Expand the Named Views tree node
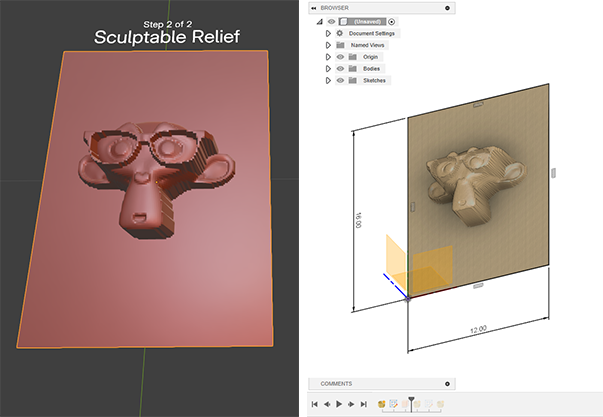Image resolution: width=603 pixels, height=417 pixels. pyautogui.click(x=328, y=45)
